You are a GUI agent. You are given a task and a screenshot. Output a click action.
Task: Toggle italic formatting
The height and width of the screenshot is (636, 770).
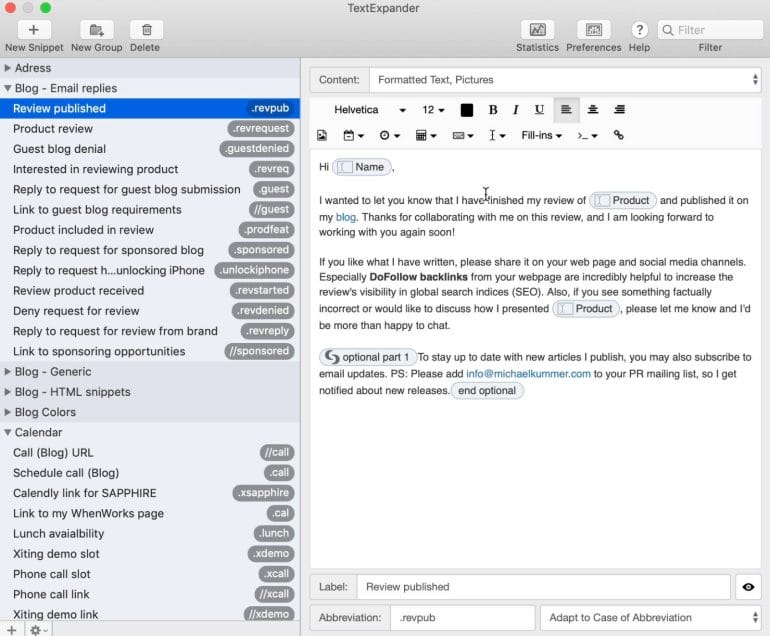coord(516,110)
